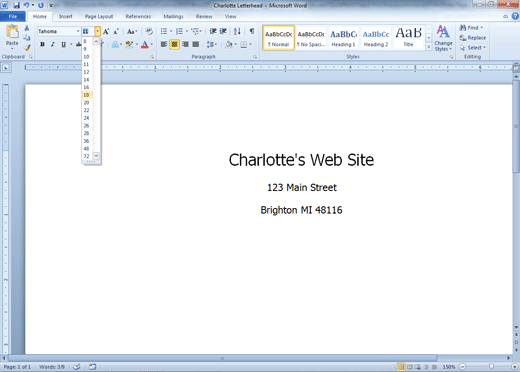This screenshot has height=372, width=520.
Task: Switch to Print Layout view
Action: click(401, 367)
